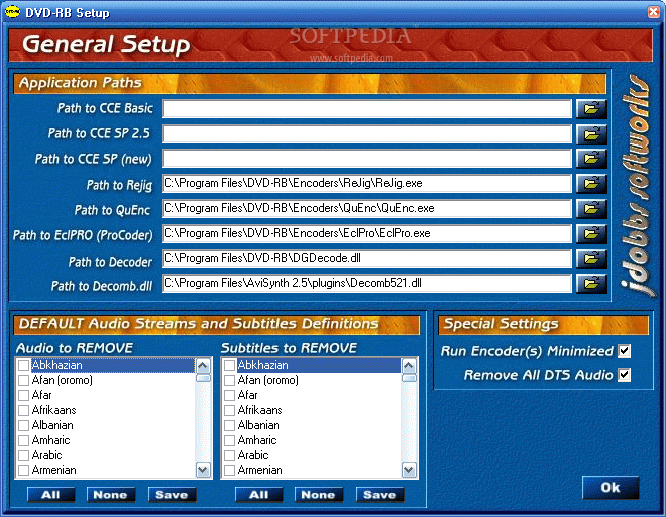Check Afrikaans in Audio to REMOVE list

[24, 410]
